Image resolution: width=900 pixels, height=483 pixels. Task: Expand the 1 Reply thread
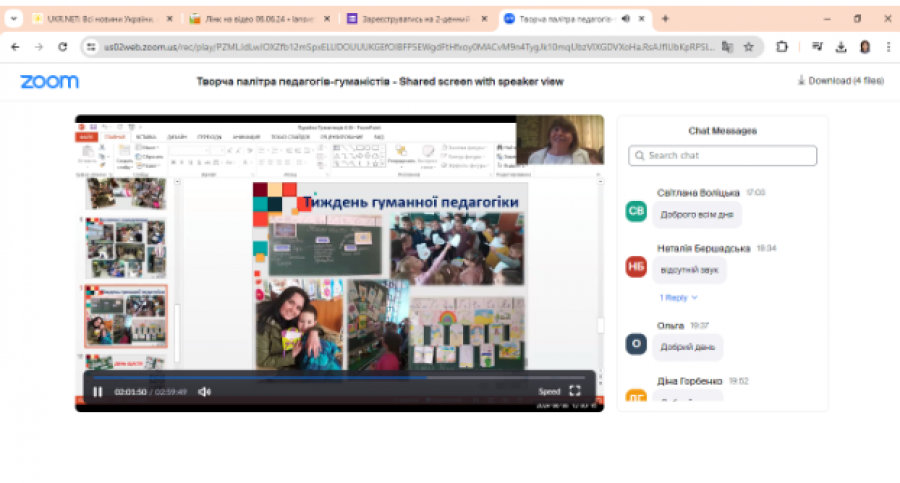[678, 297]
